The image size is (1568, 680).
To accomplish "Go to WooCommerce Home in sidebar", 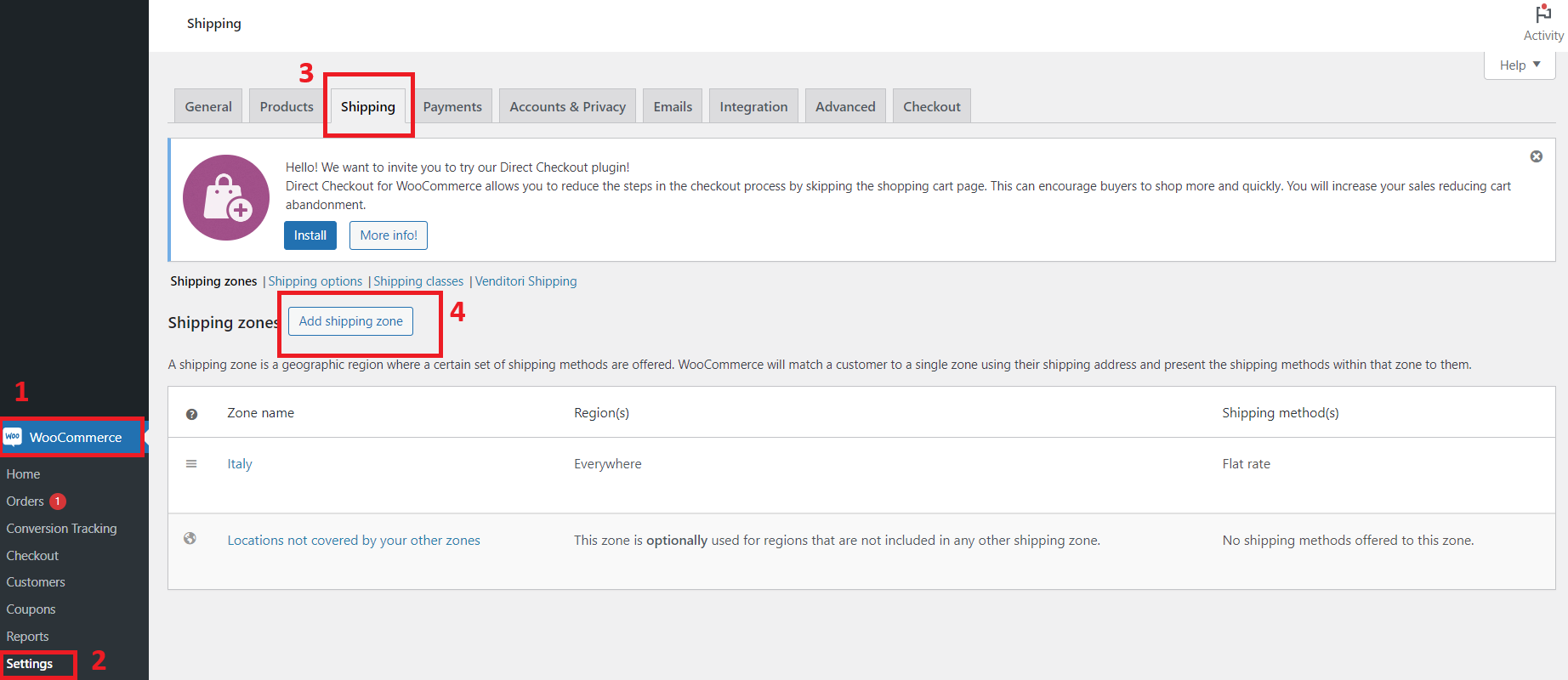I will tap(23, 474).
